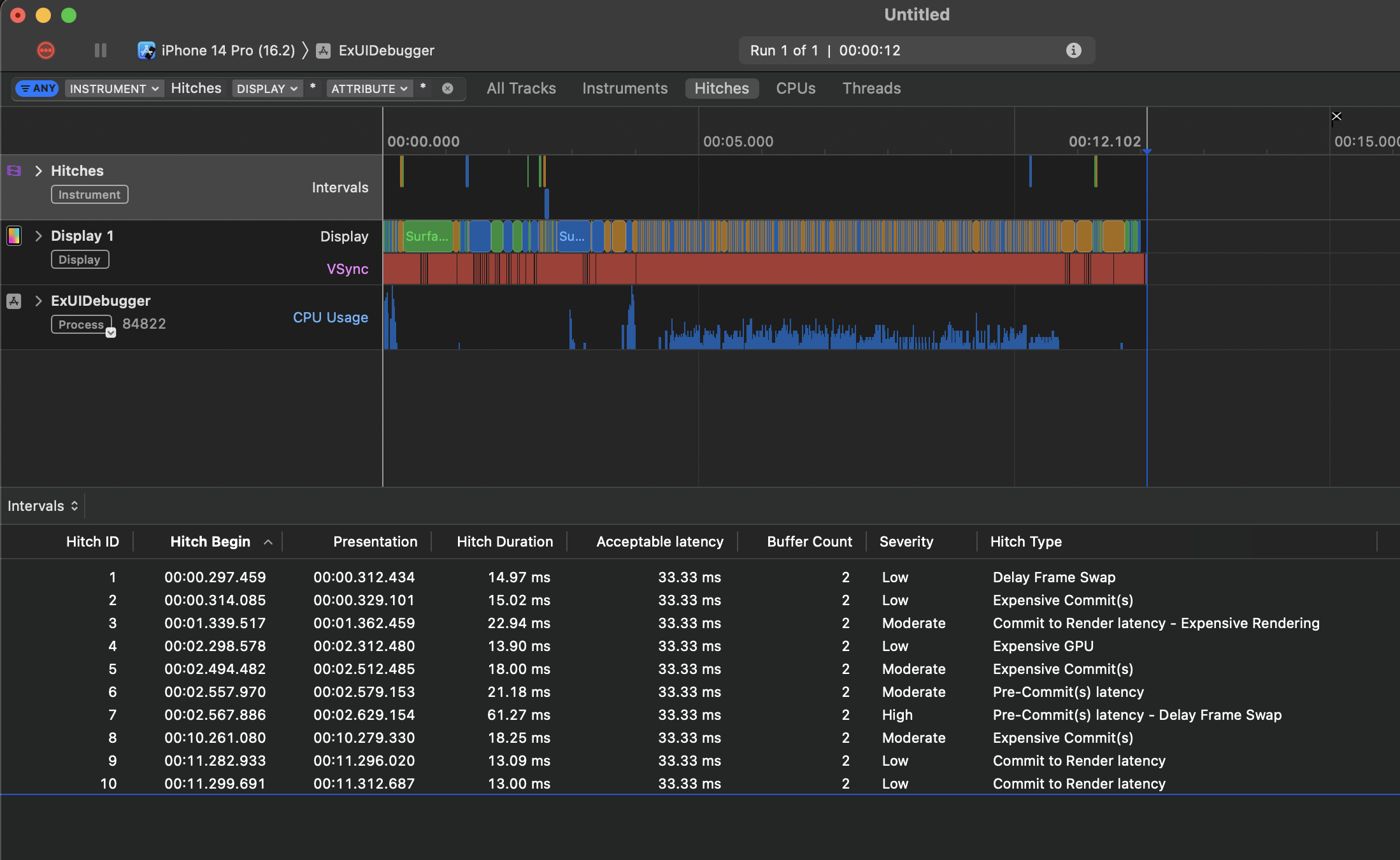Switch to the CPUs tab
Viewport: 1400px width, 860px height.
pyautogui.click(x=796, y=89)
